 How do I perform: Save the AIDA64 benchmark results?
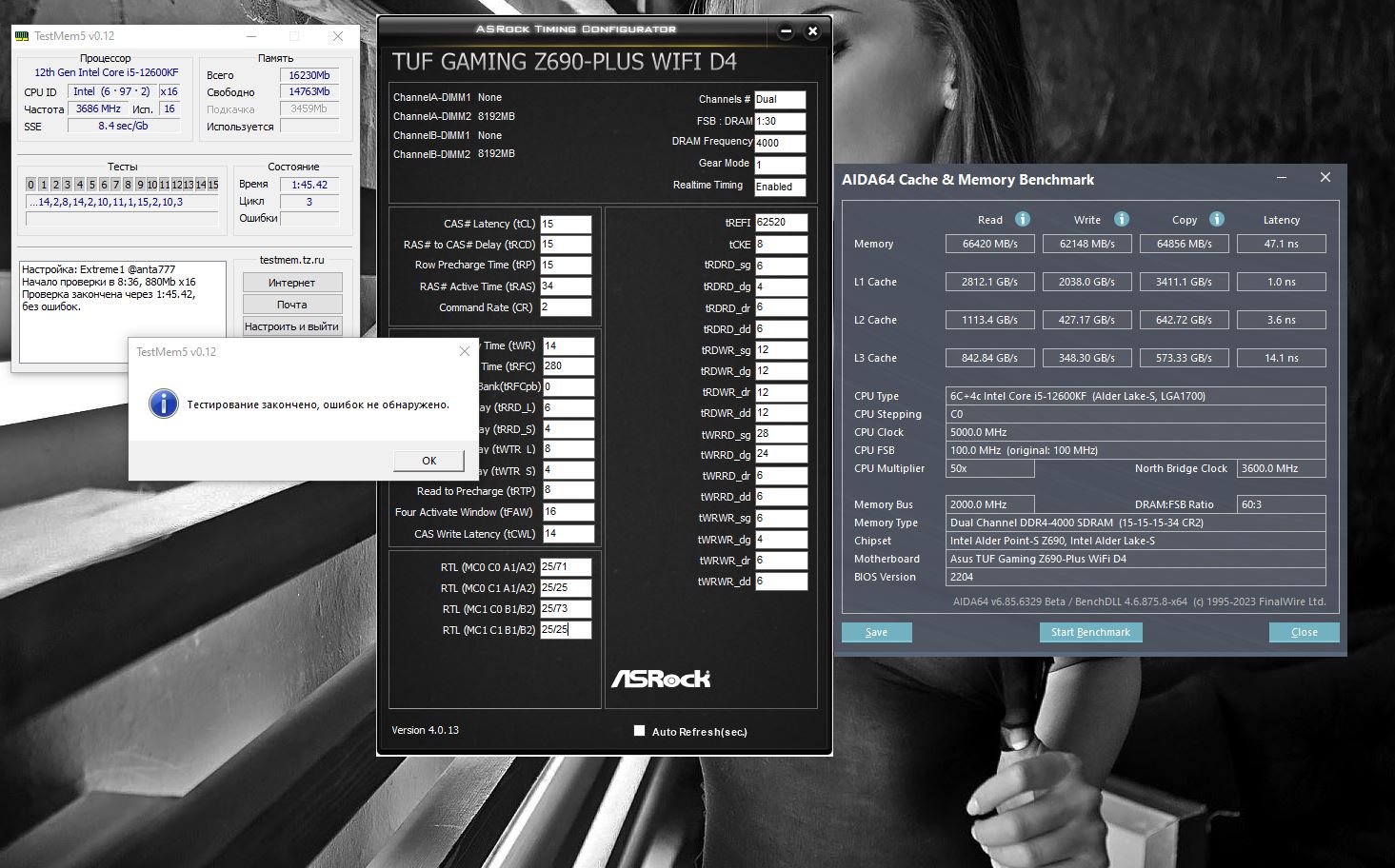(x=877, y=632)
